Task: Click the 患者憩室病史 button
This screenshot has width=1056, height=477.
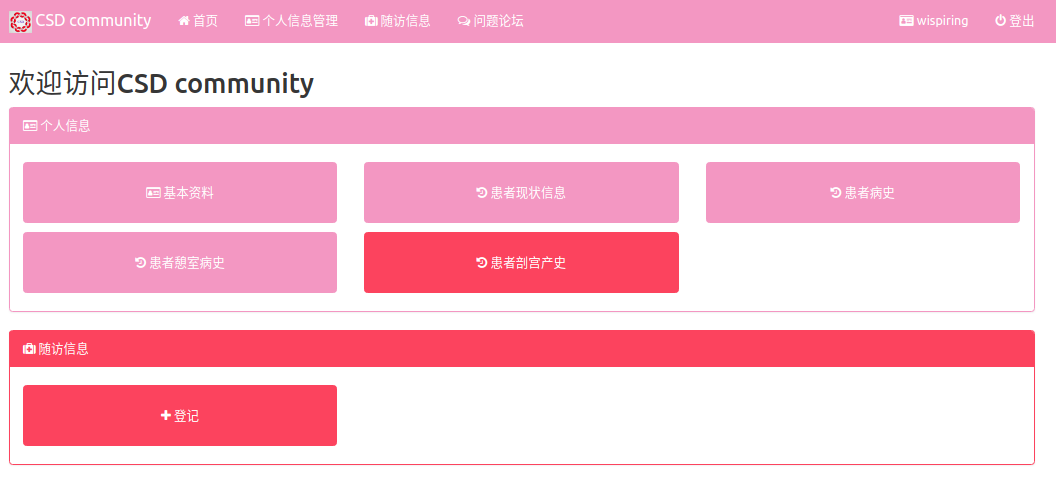Action: pos(180,263)
